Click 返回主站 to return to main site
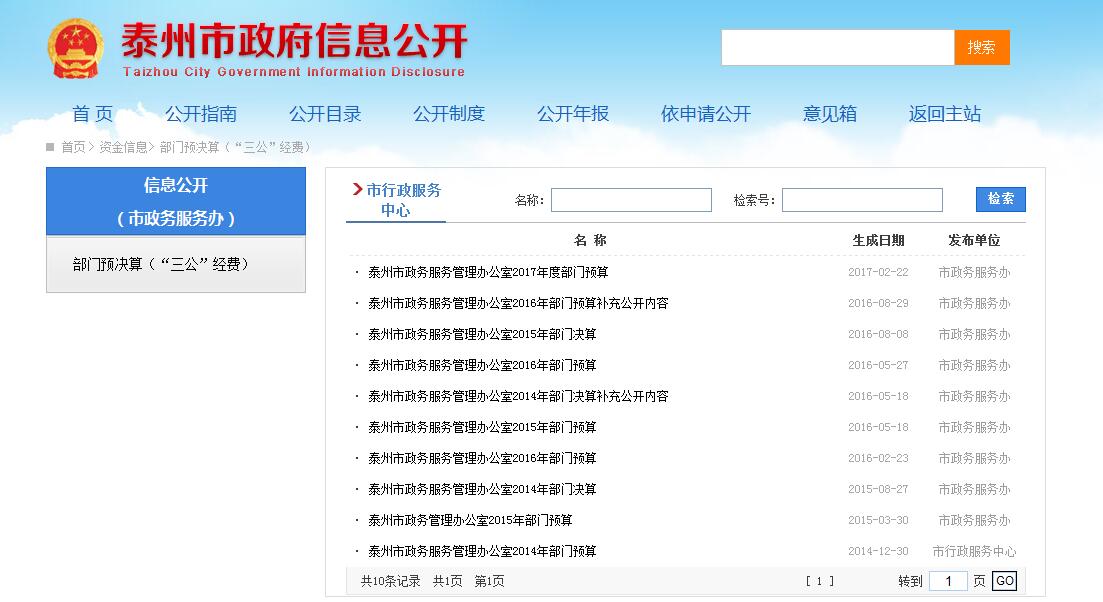 tap(945, 114)
